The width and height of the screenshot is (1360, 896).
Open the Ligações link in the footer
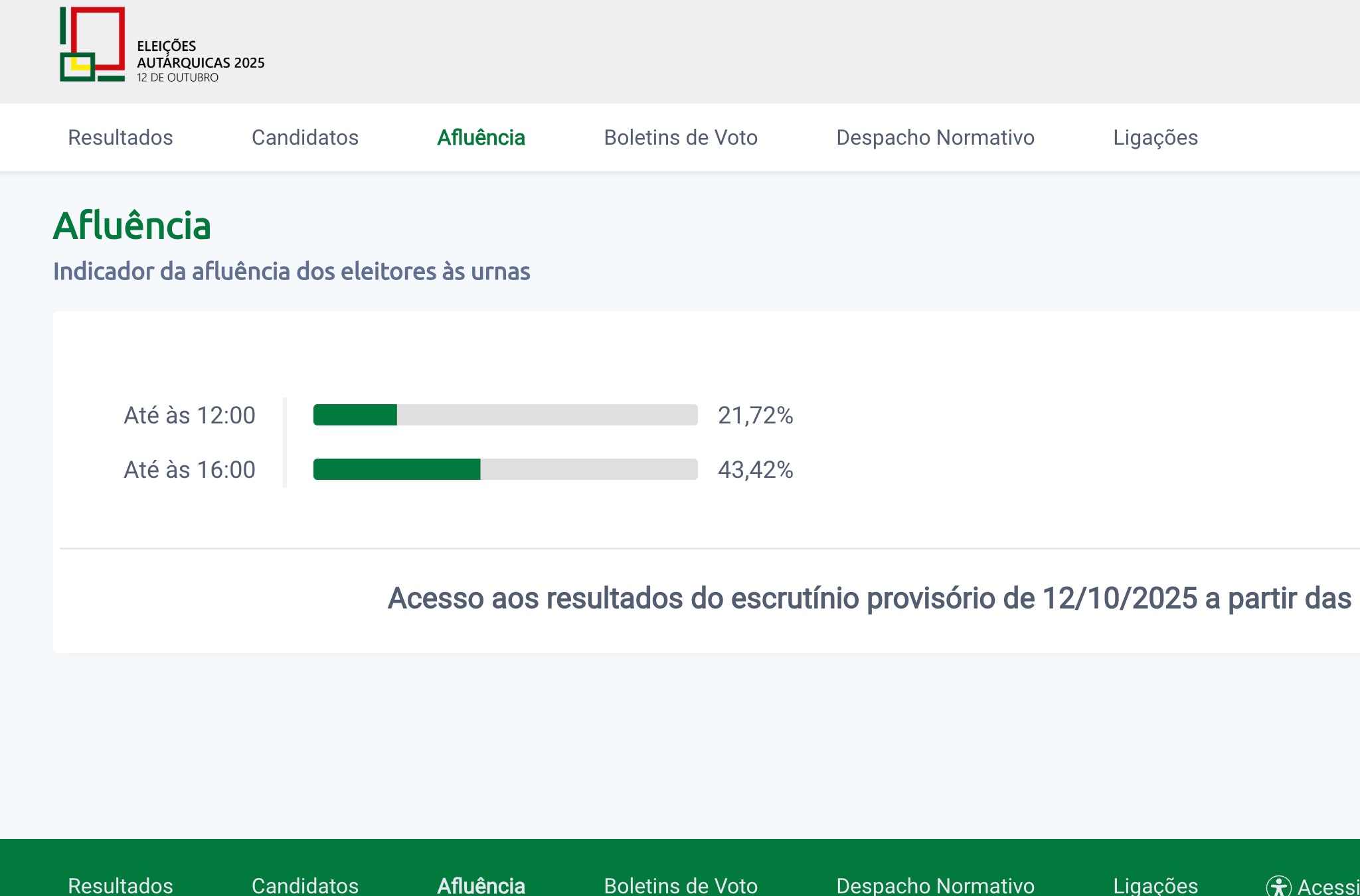coord(1155,885)
